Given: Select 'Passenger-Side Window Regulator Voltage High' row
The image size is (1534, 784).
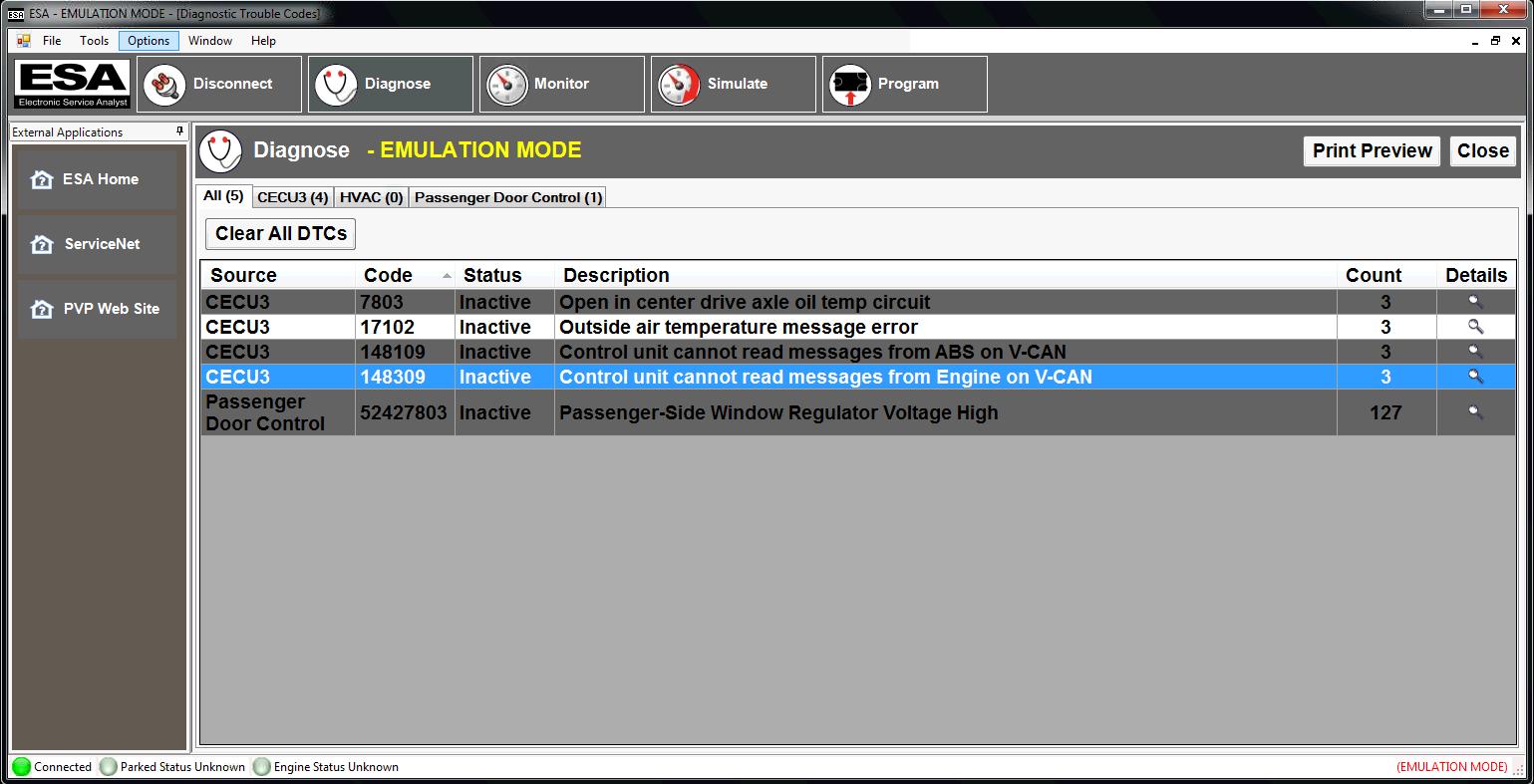Looking at the screenshot, I should click(x=858, y=412).
